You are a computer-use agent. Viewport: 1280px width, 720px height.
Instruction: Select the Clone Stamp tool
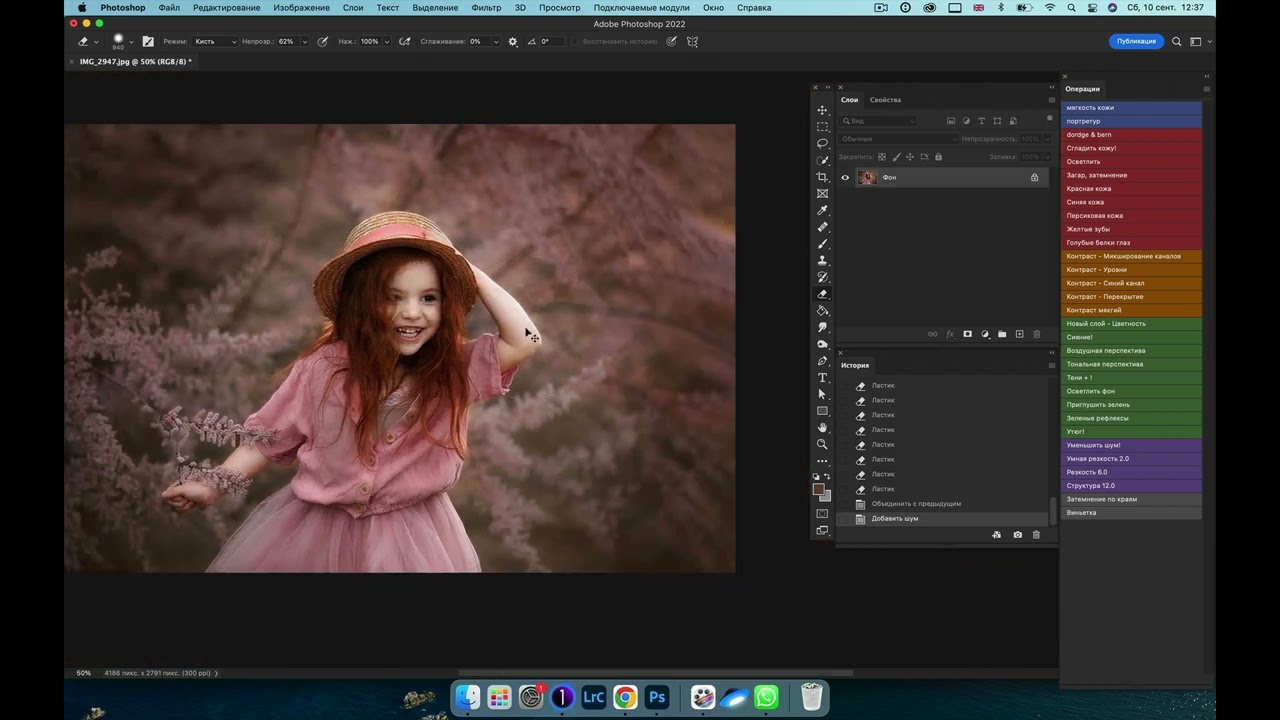822,261
